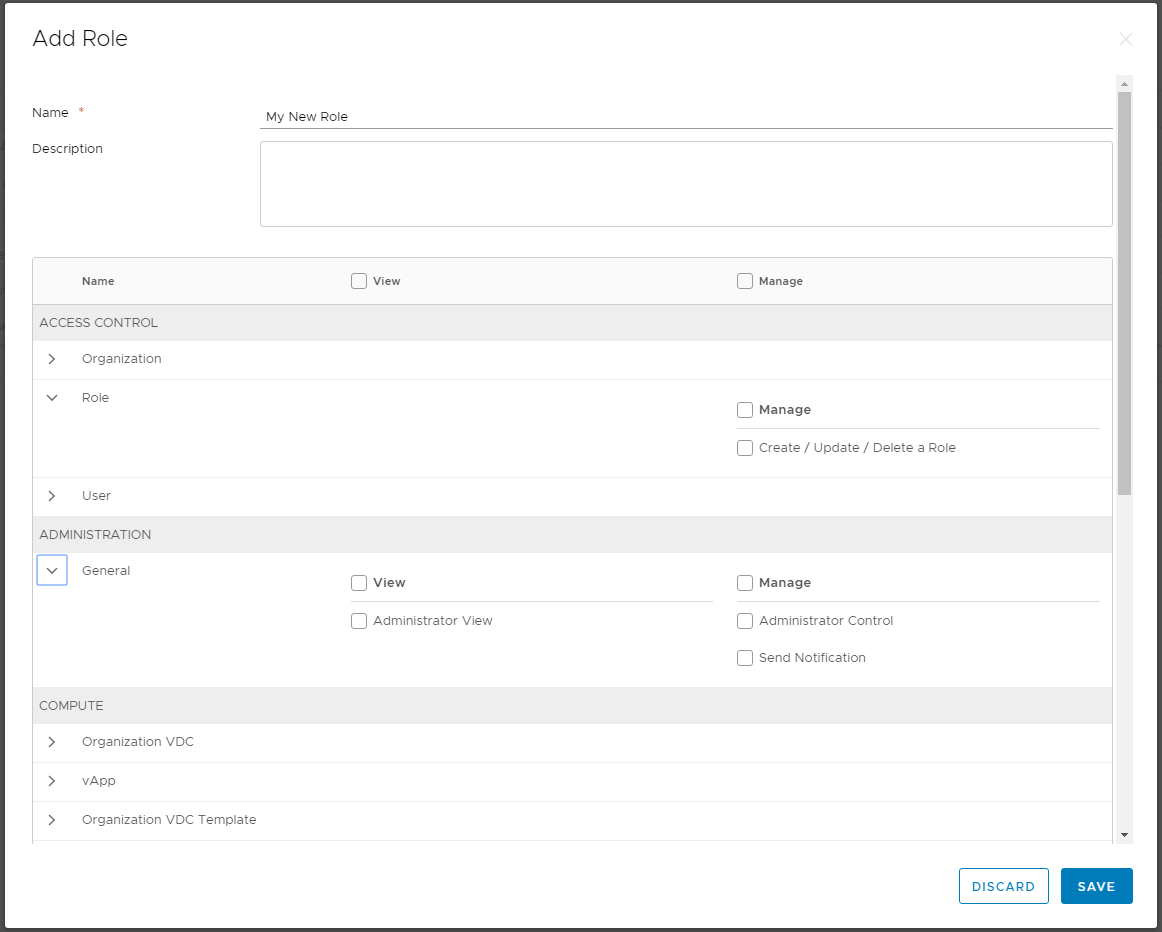This screenshot has height=932, width=1162.
Task: Expand the Organization access control section
Action: coord(51,359)
